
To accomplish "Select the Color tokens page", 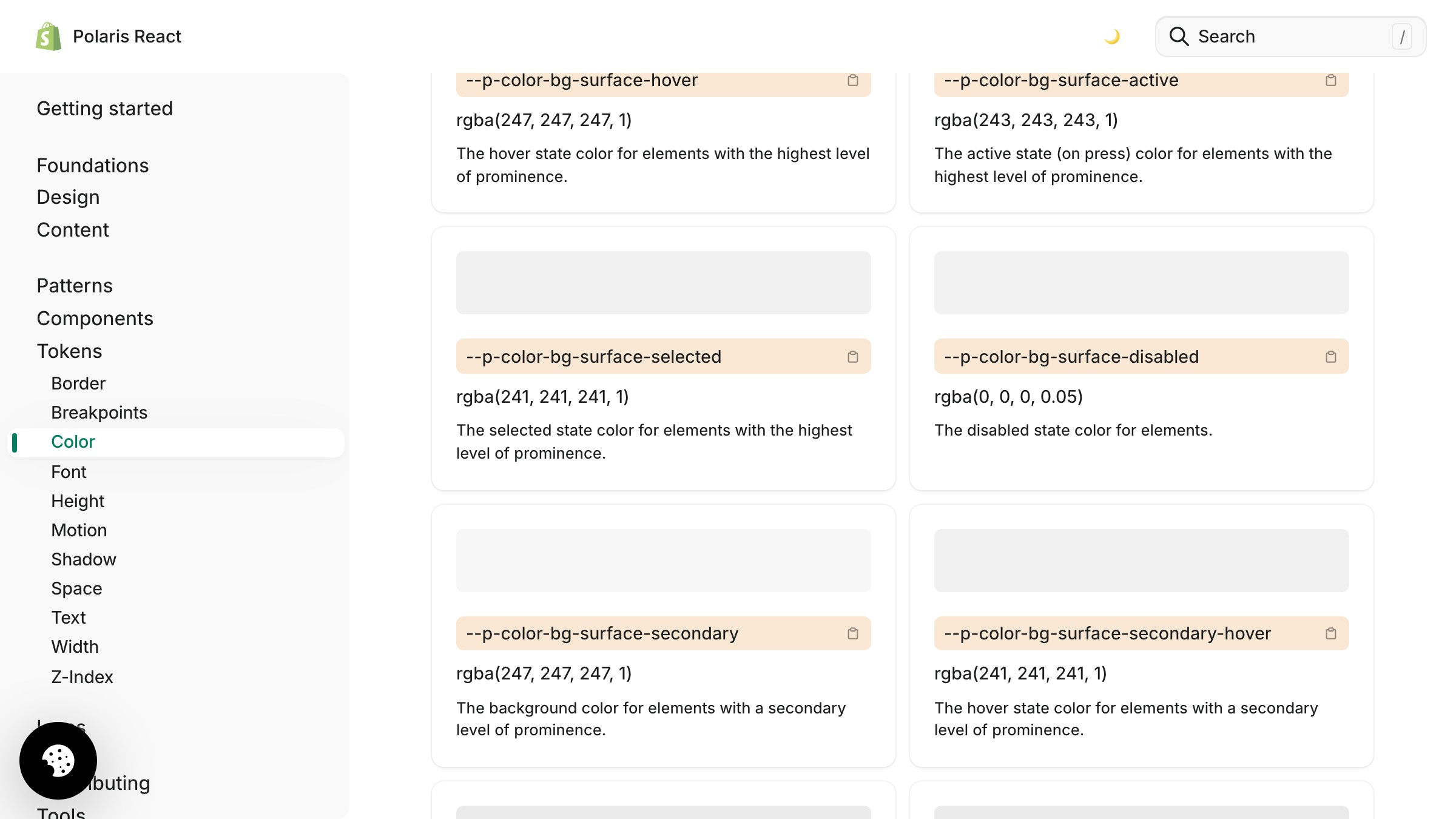I will [x=73, y=442].
